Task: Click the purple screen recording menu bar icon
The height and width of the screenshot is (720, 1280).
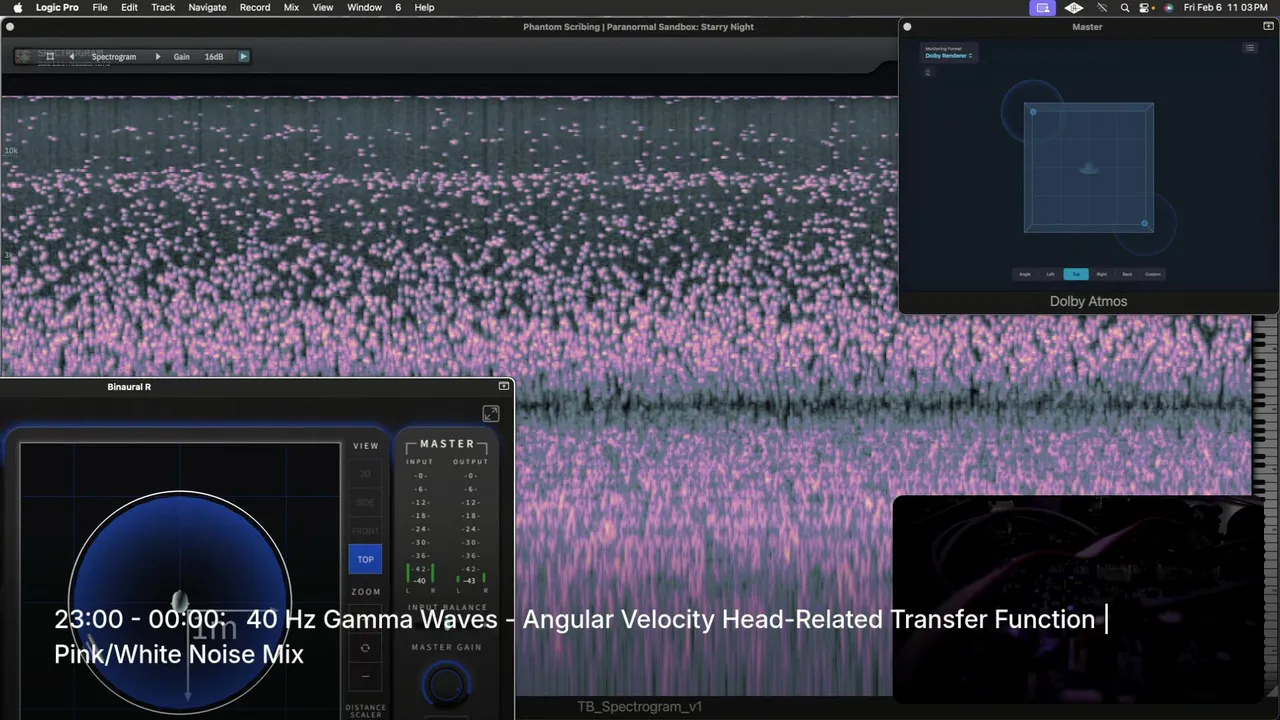Action: click(1043, 7)
